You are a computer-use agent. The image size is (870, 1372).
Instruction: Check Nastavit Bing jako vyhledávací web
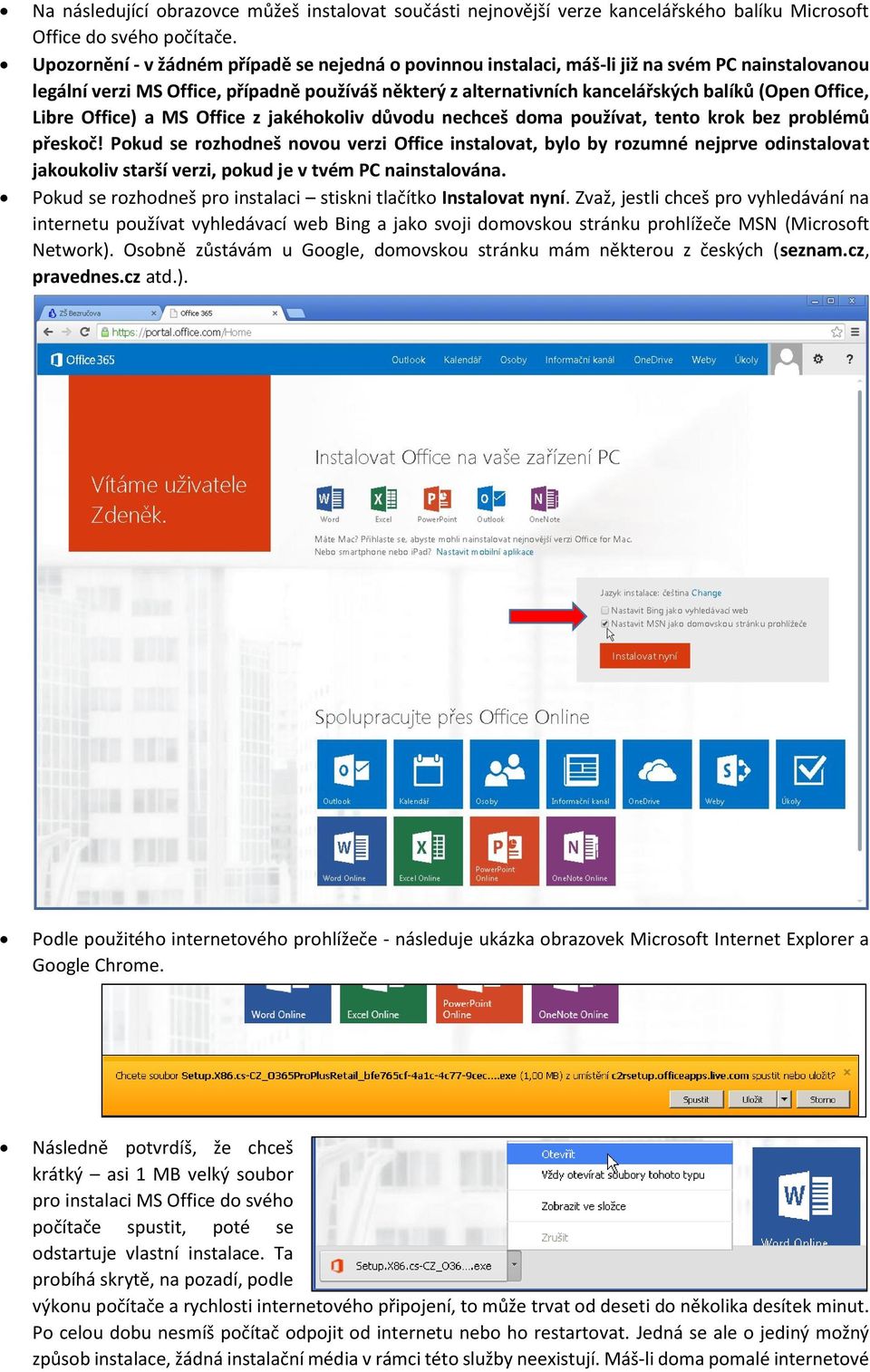click(605, 611)
